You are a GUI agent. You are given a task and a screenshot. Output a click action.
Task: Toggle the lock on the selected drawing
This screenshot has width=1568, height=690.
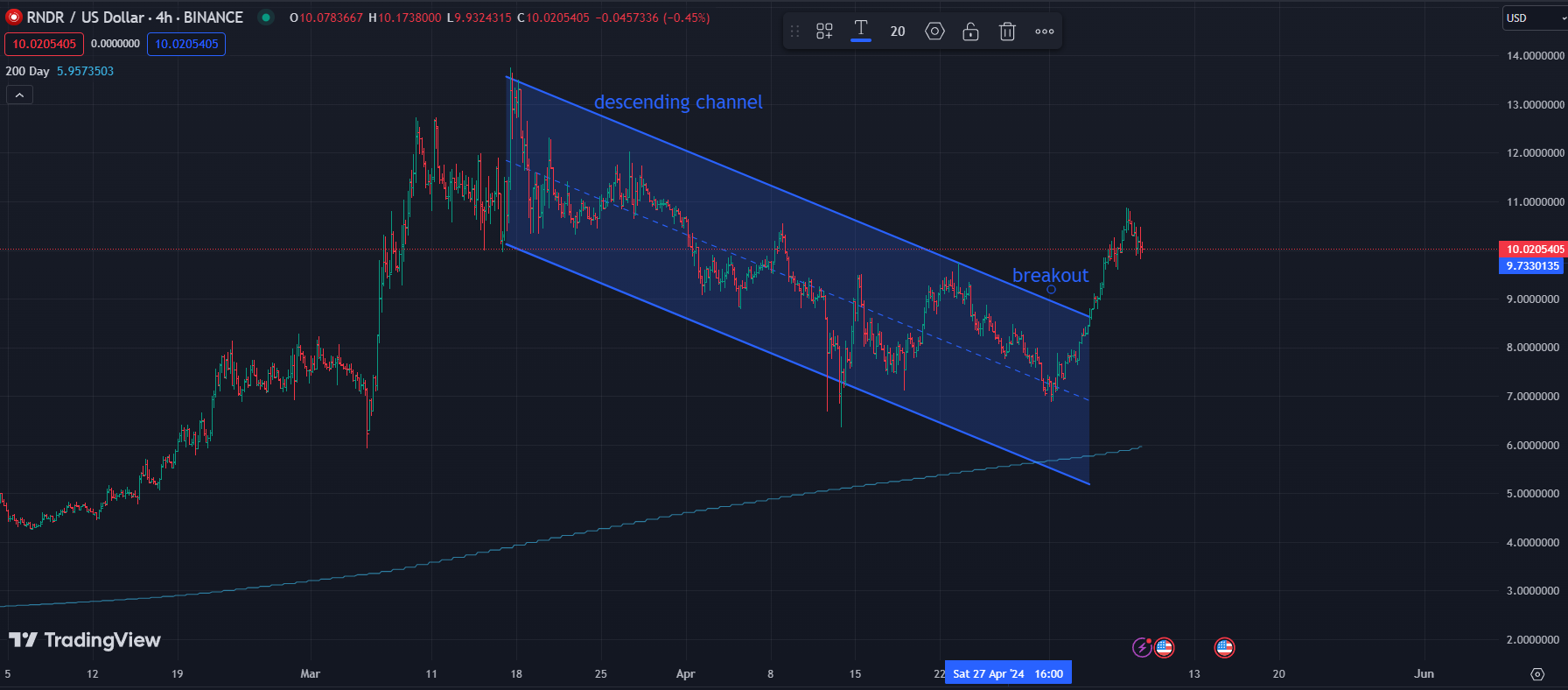(x=970, y=32)
